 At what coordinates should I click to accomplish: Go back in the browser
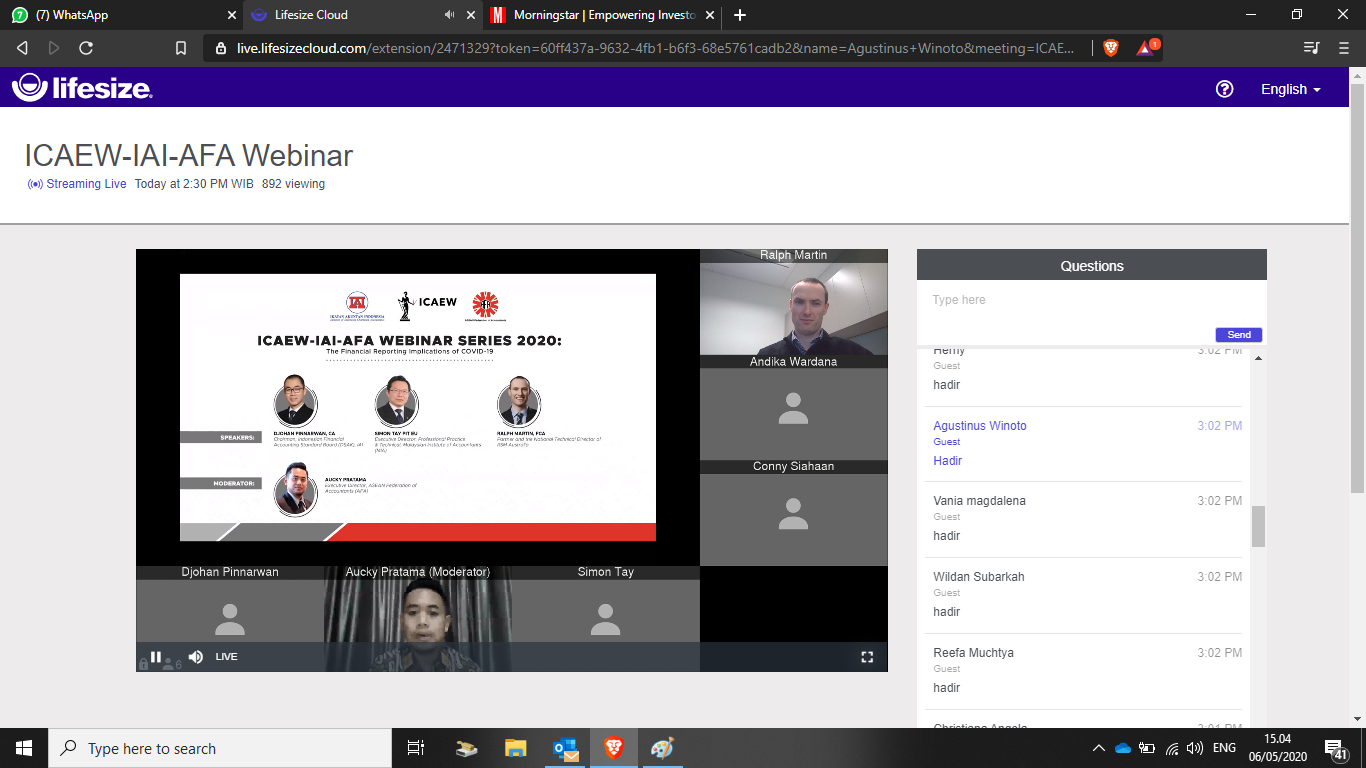coord(22,48)
